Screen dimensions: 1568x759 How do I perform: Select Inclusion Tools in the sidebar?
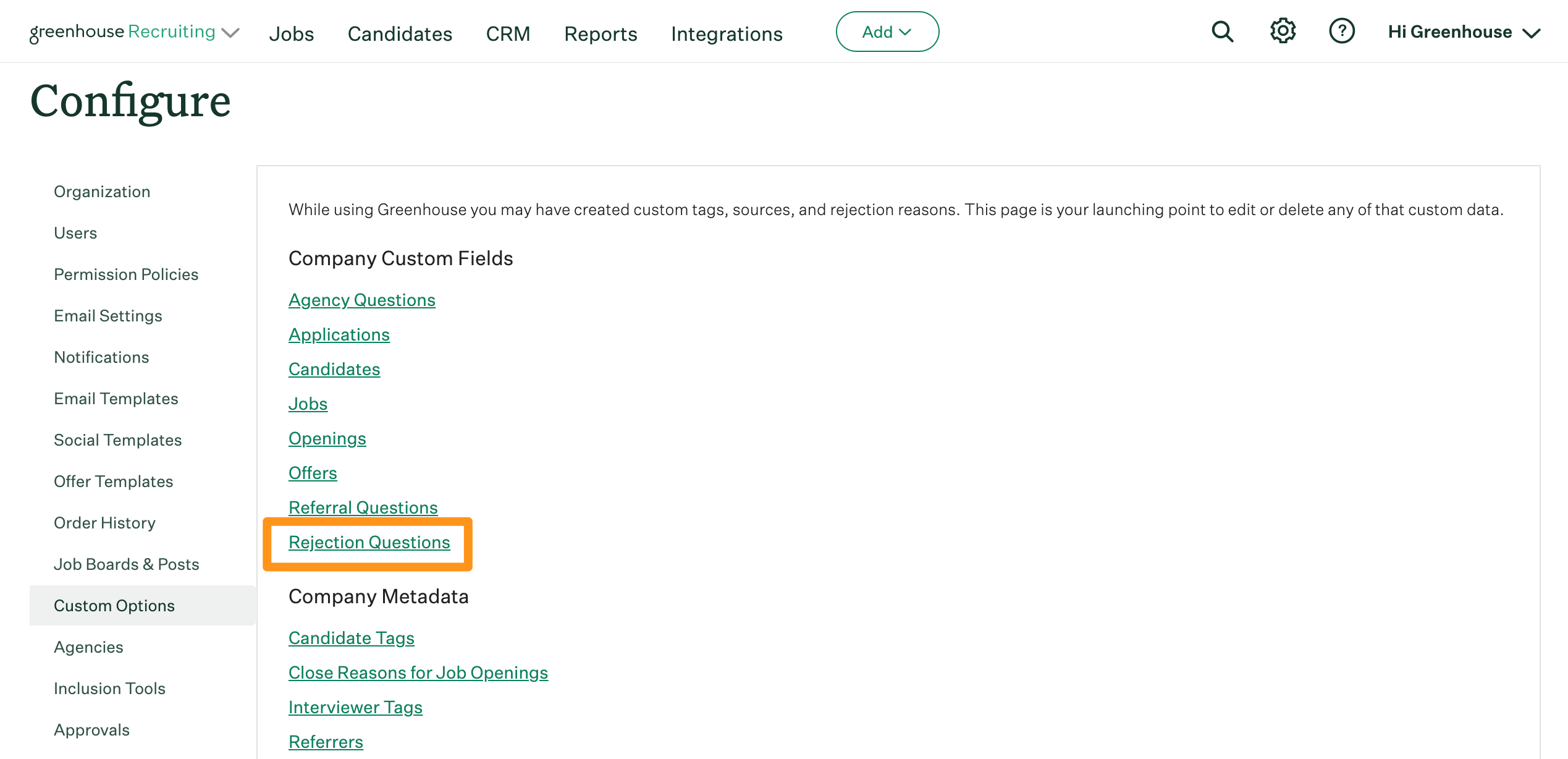pyautogui.click(x=109, y=689)
